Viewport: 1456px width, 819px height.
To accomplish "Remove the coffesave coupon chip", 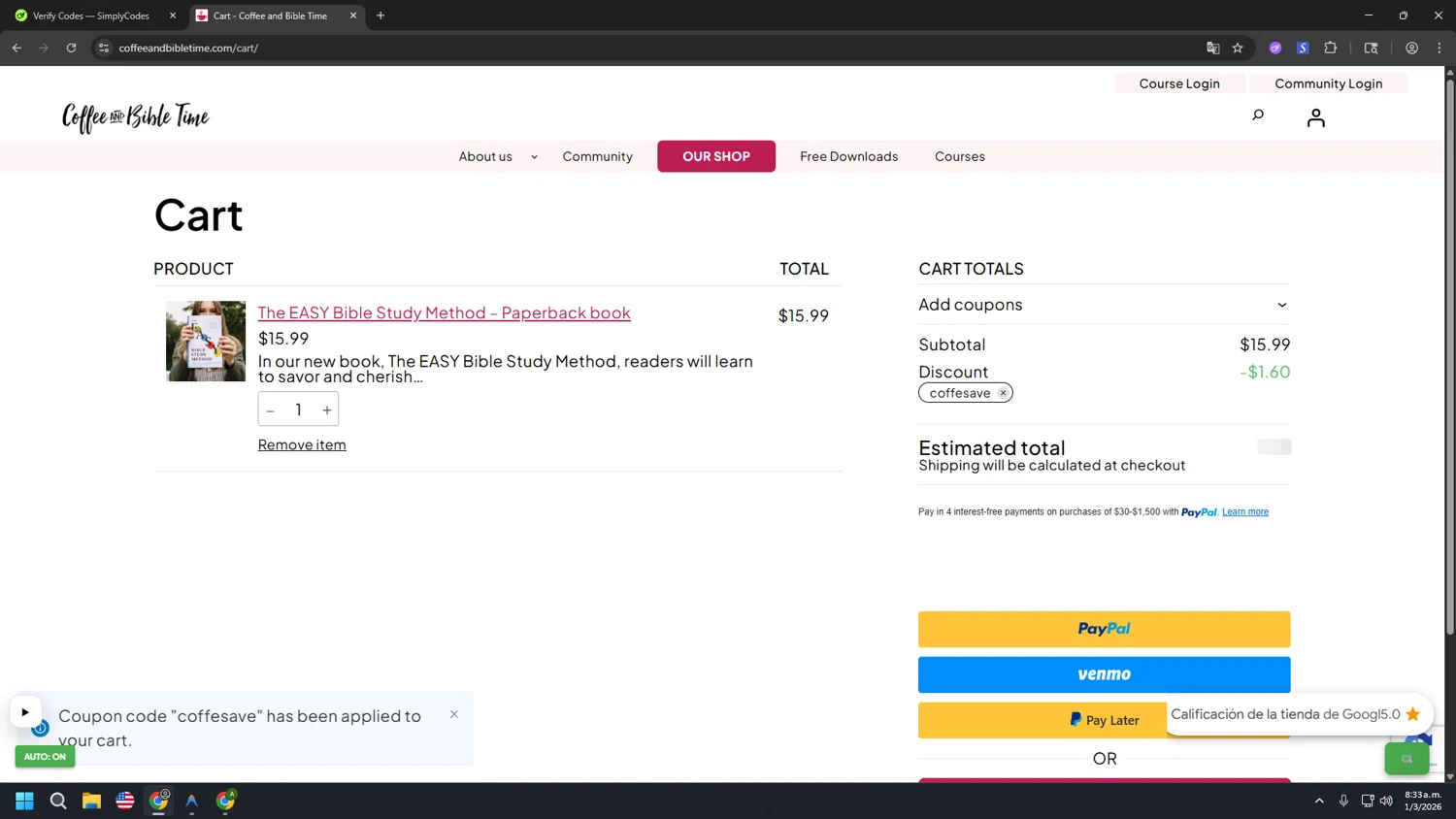I will [x=1003, y=393].
